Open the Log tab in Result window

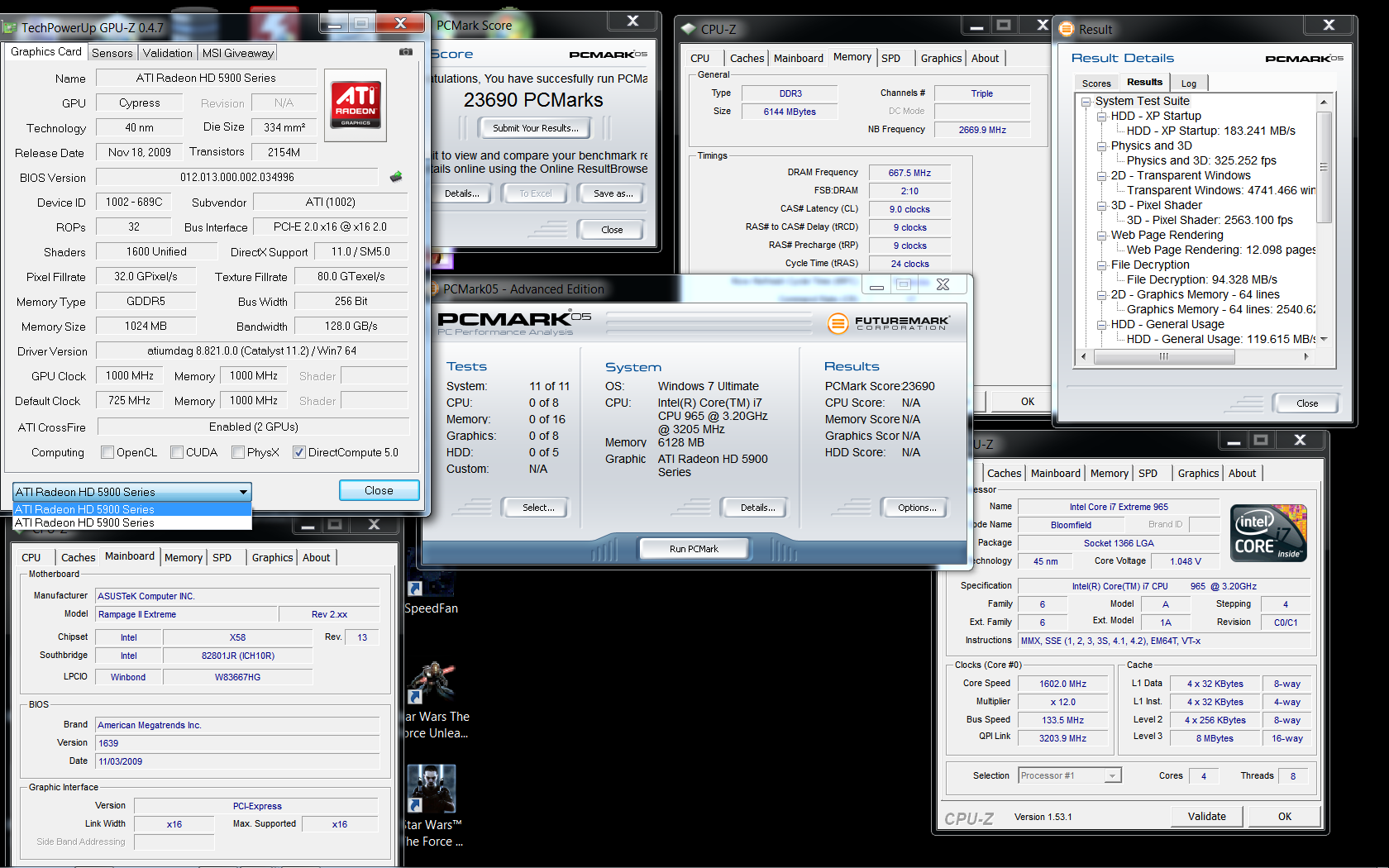tap(1189, 83)
